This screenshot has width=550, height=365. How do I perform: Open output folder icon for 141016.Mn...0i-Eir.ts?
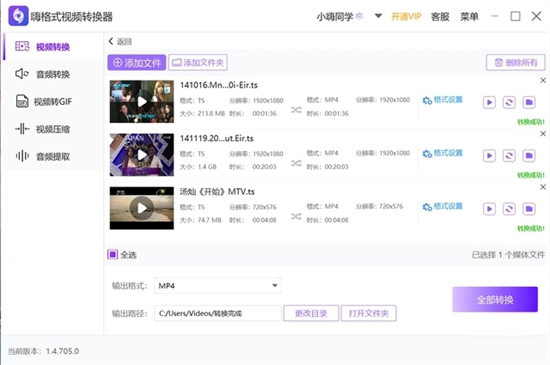[x=529, y=102]
